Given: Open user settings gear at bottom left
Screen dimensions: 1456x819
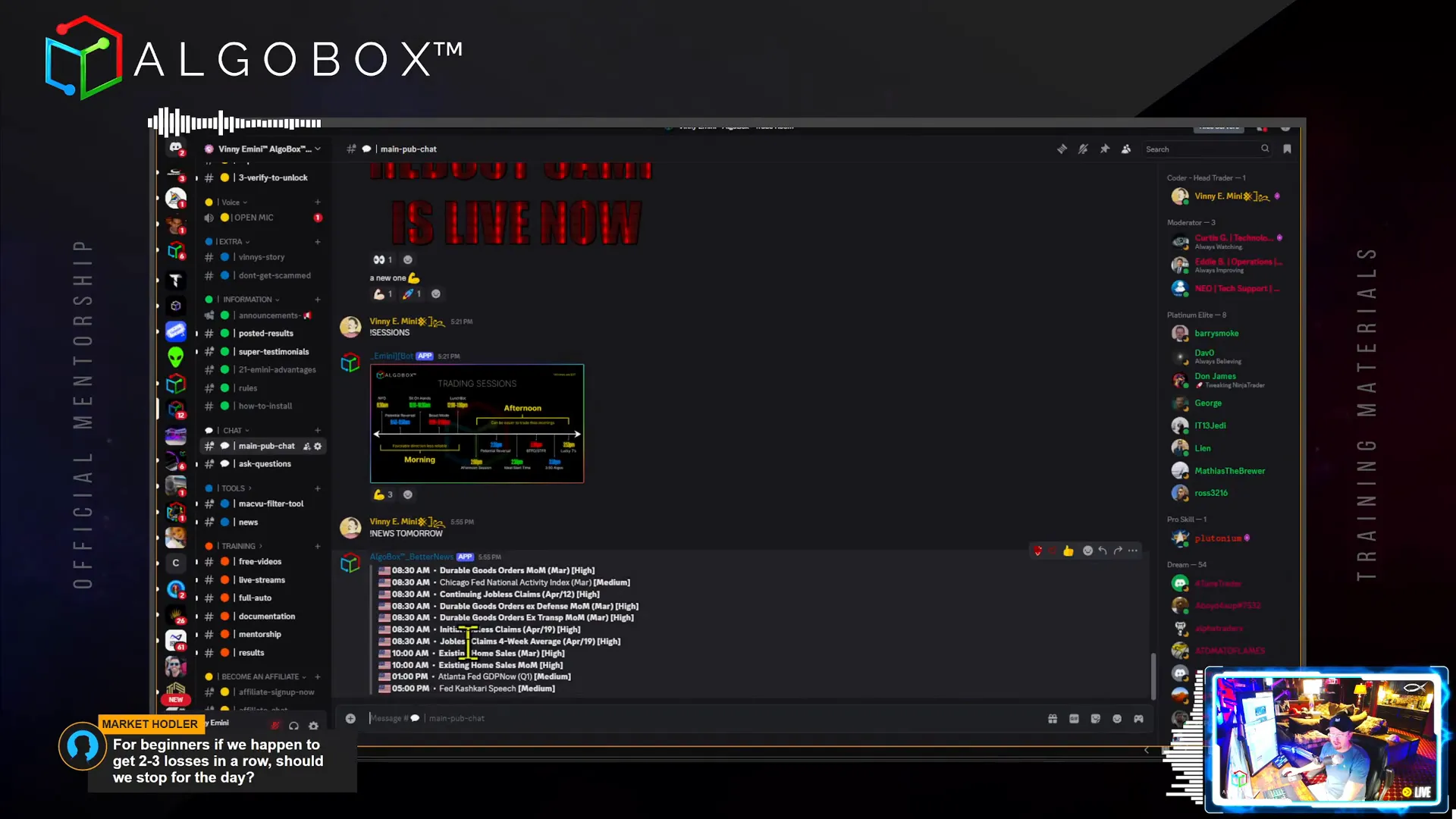Looking at the screenshot, I should click(x=313, y=726).
